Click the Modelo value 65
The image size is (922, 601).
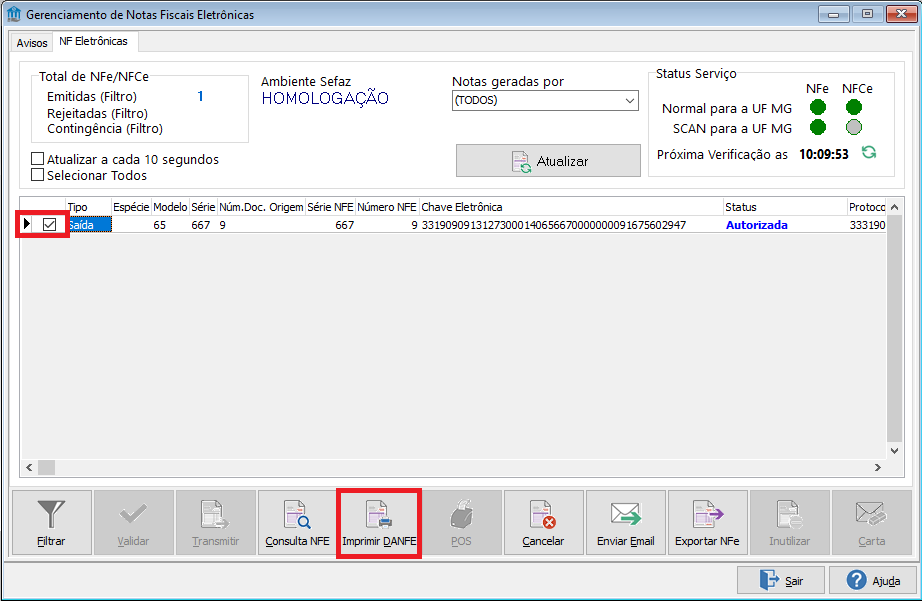pyautogui.click(x=159, y=225)
